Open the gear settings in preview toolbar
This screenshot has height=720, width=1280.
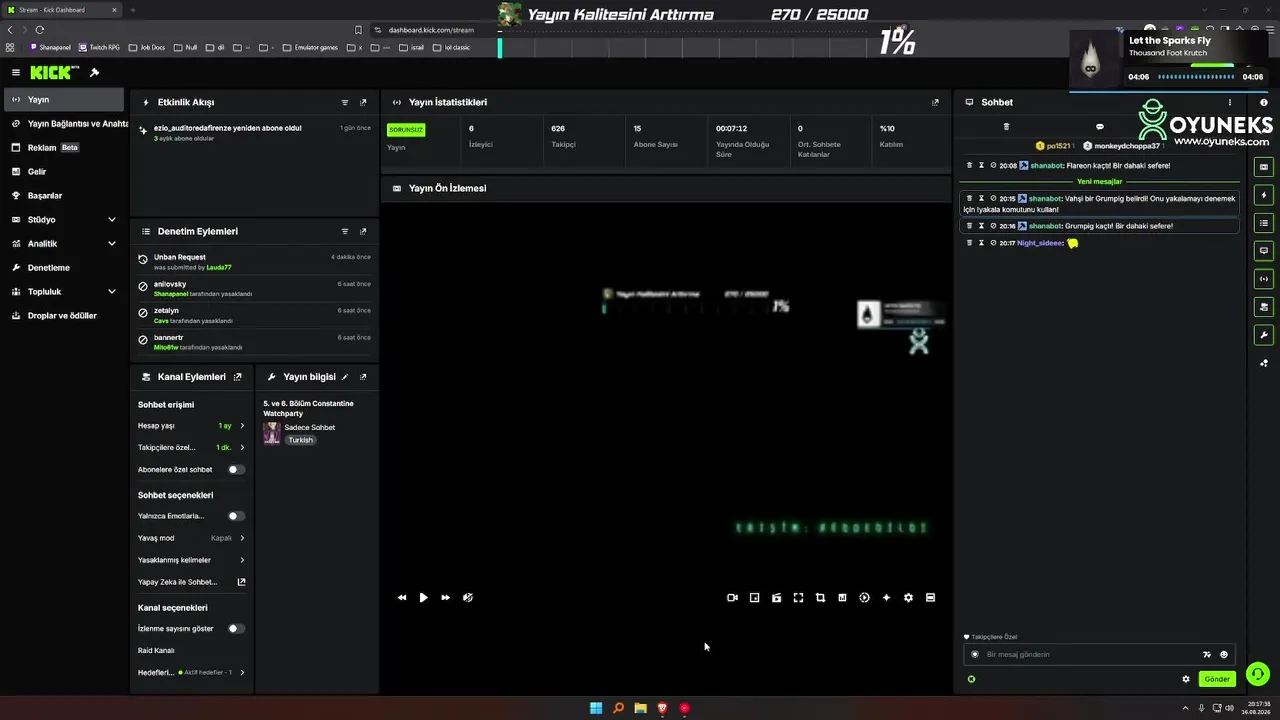(908, 598)
